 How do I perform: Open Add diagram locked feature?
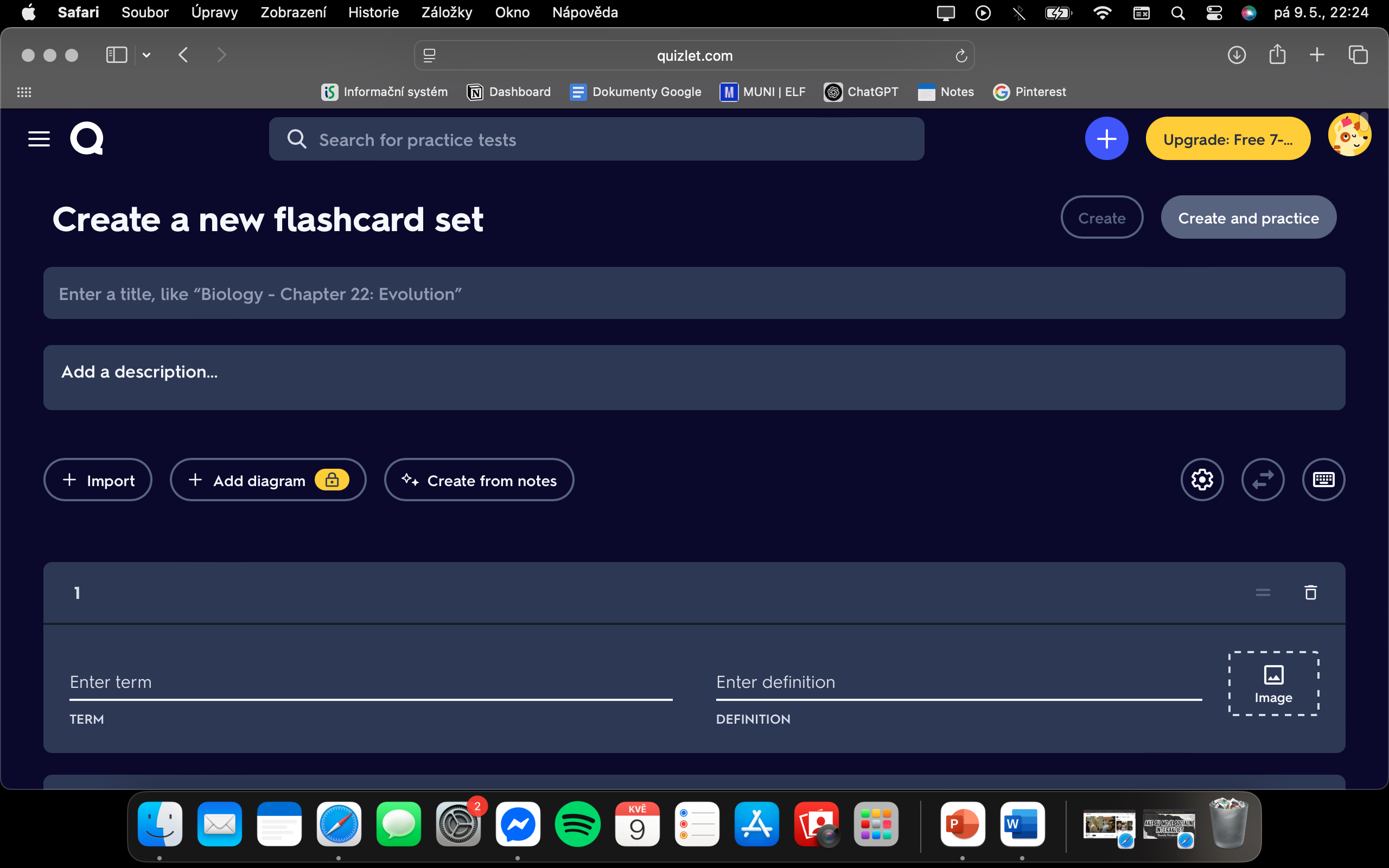click(x=267, y=480)
